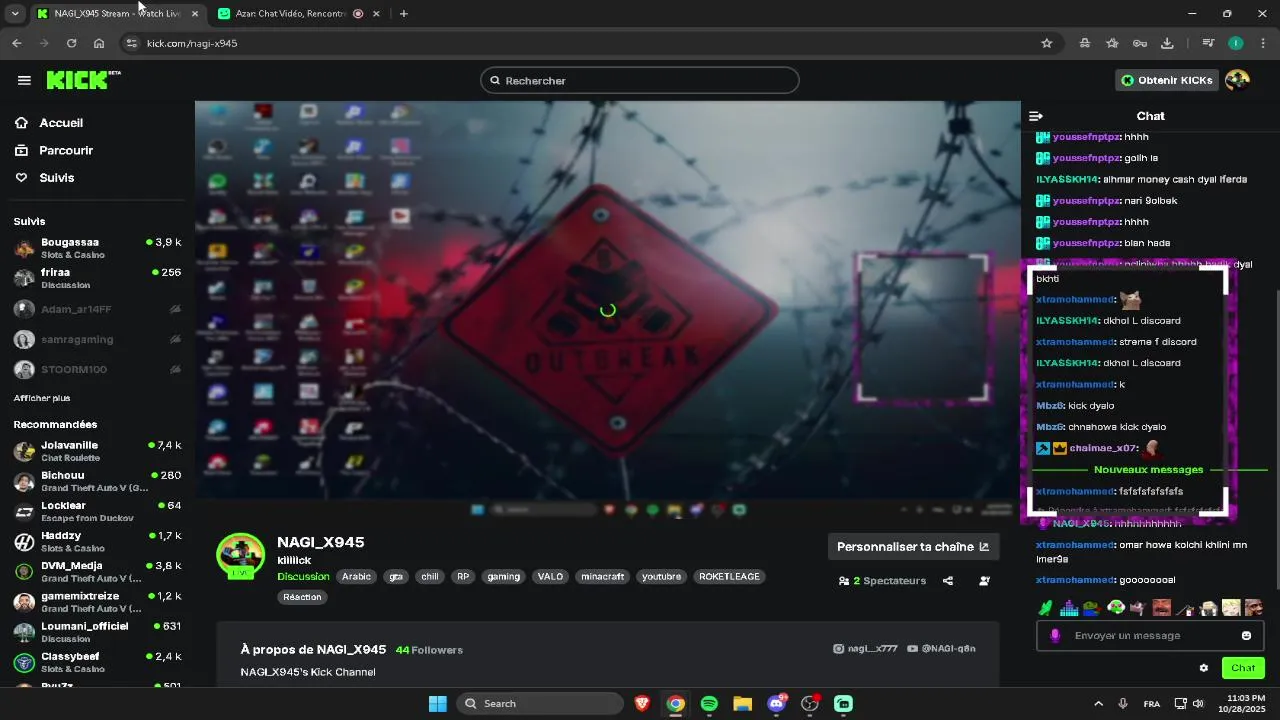
Task: Send the blonde anime emote
Action: (x=1231, y=607)
